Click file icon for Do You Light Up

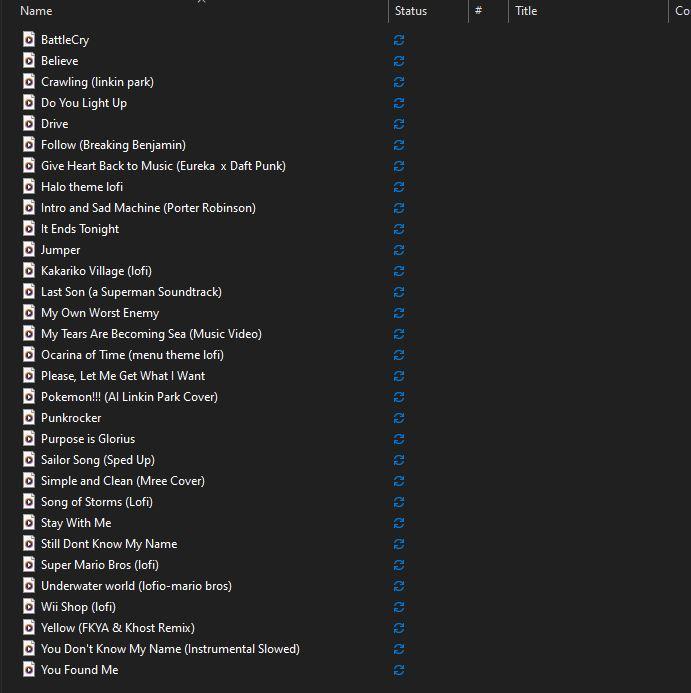tap(29, 103)
